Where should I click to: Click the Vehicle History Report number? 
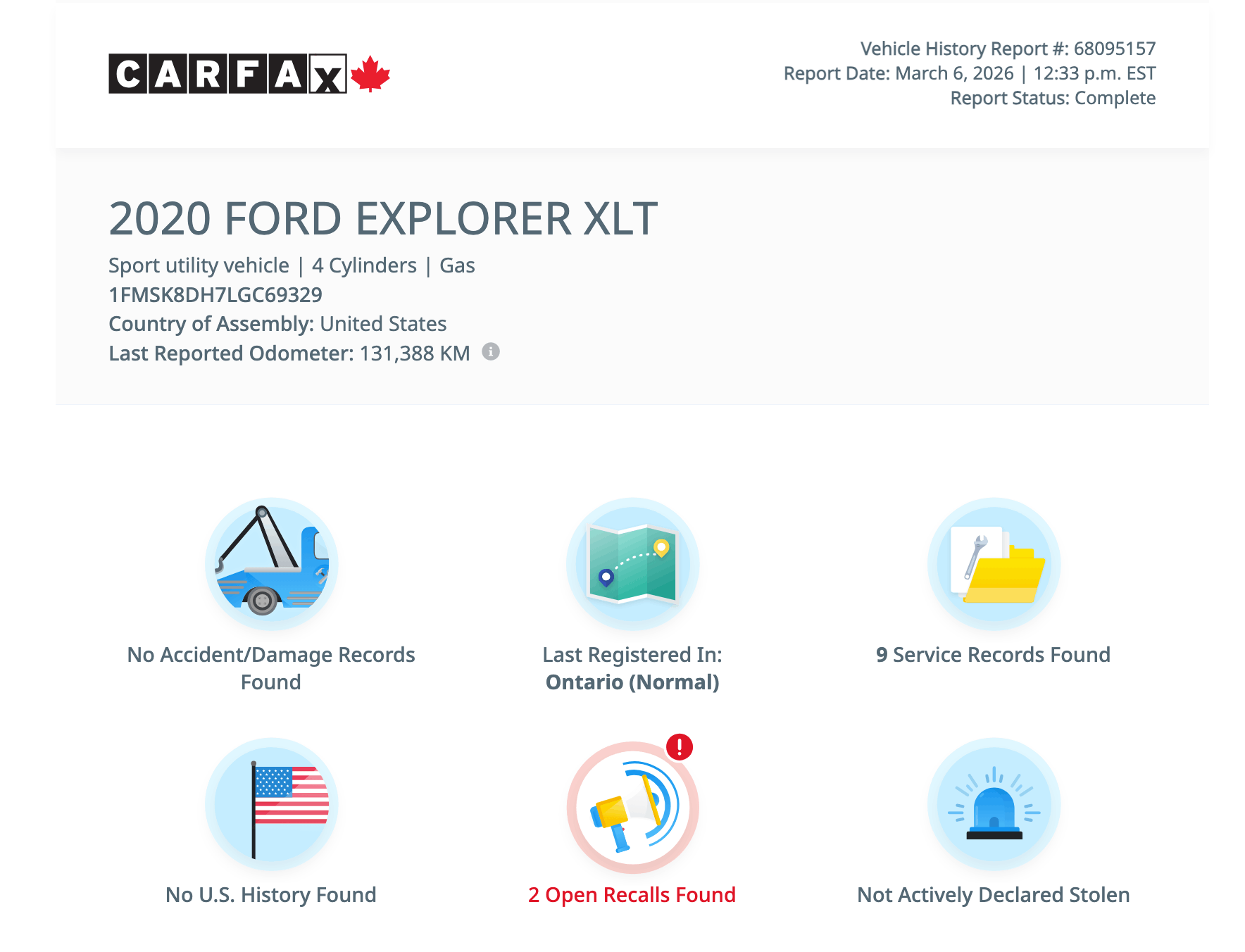point(1008,49)
